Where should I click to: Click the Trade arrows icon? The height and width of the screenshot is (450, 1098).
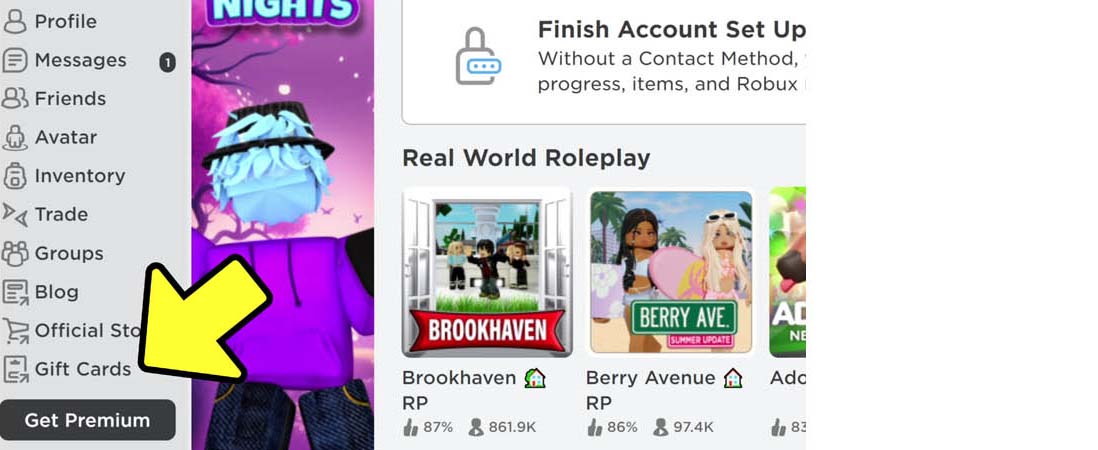point(14,214)
